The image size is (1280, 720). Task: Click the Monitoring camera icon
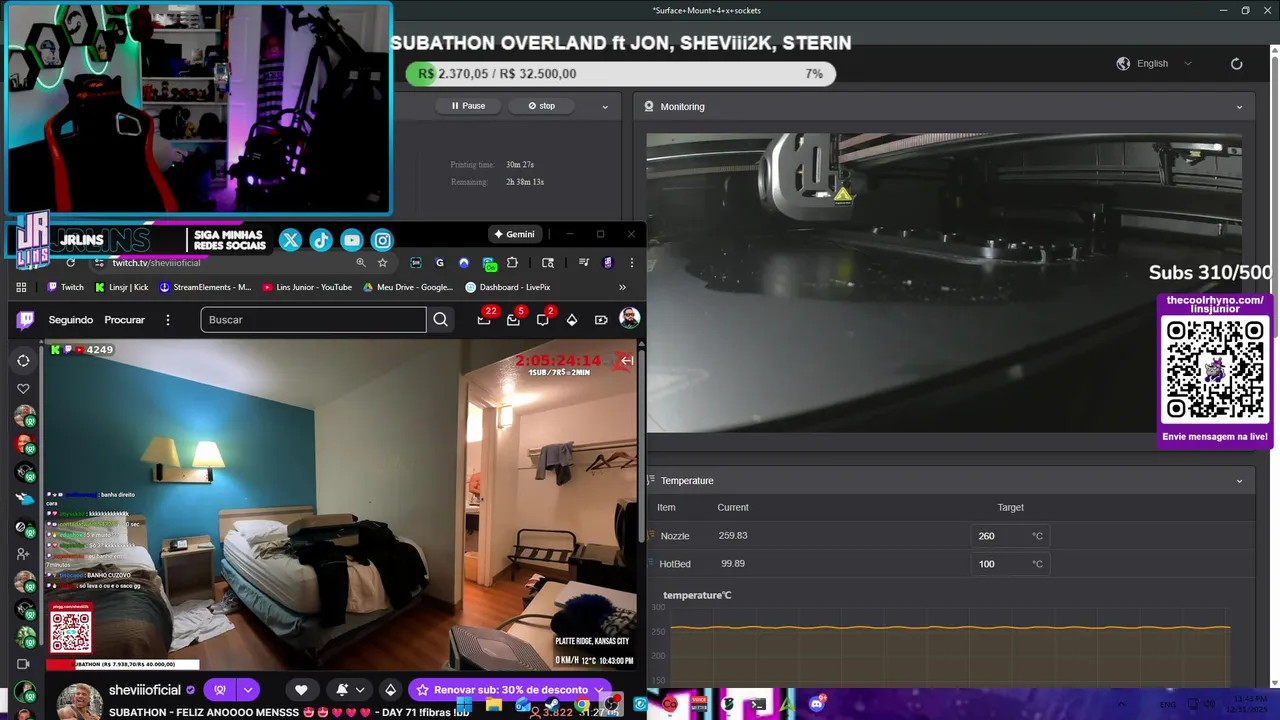[x=649, y=106]
